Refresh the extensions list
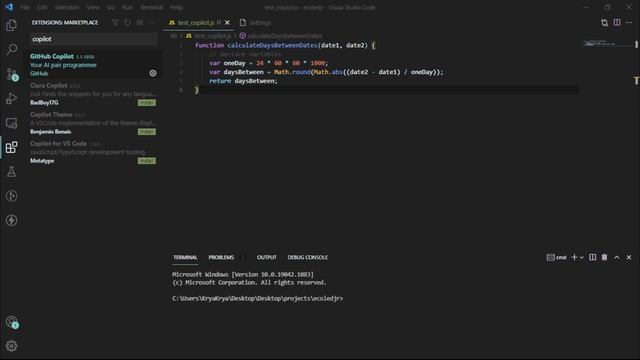 (128, 22)
